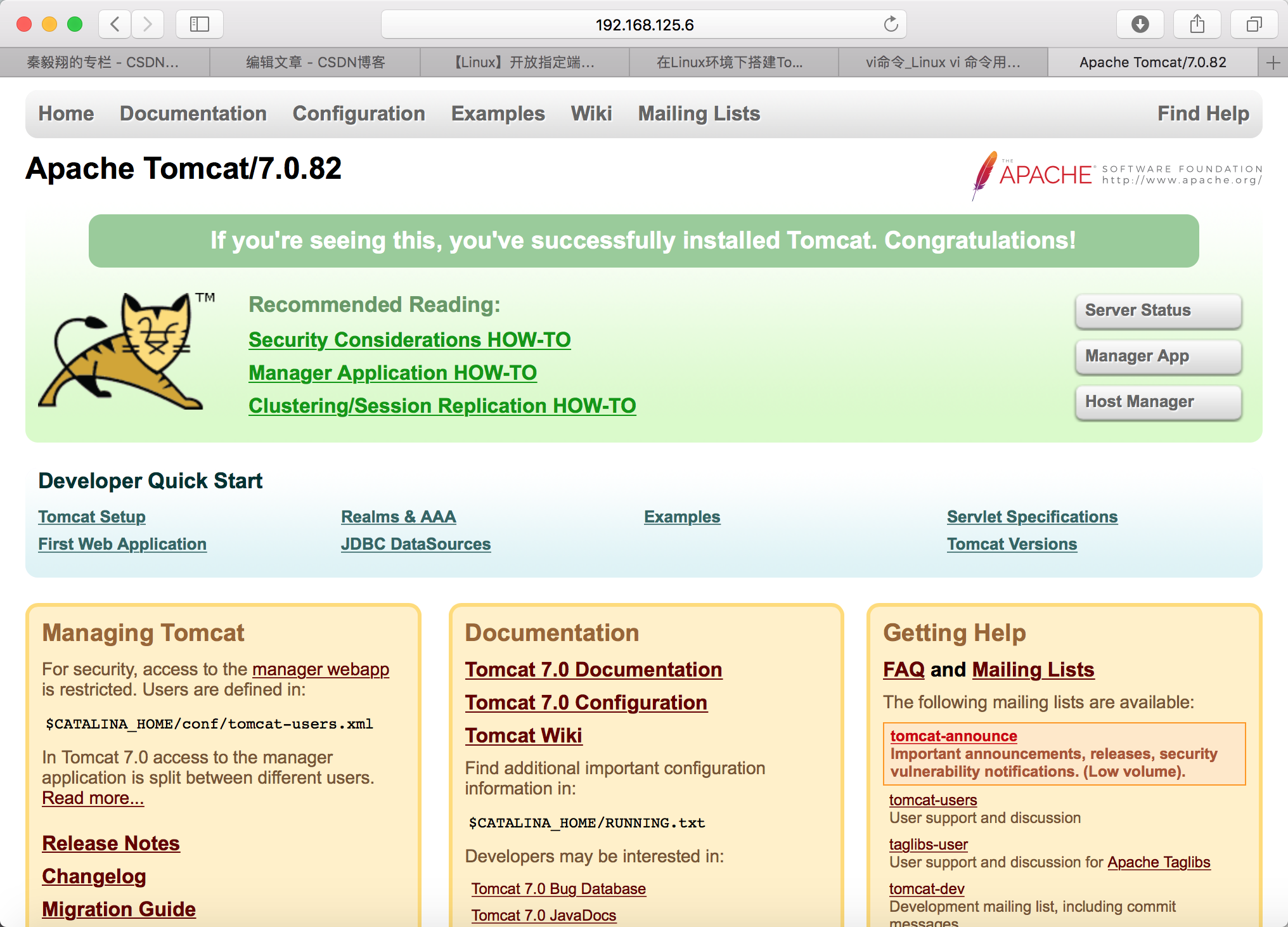Open Clustering/Session Replication HOW-TO link
The image size is (1288, 927).
tap(442, 406)
